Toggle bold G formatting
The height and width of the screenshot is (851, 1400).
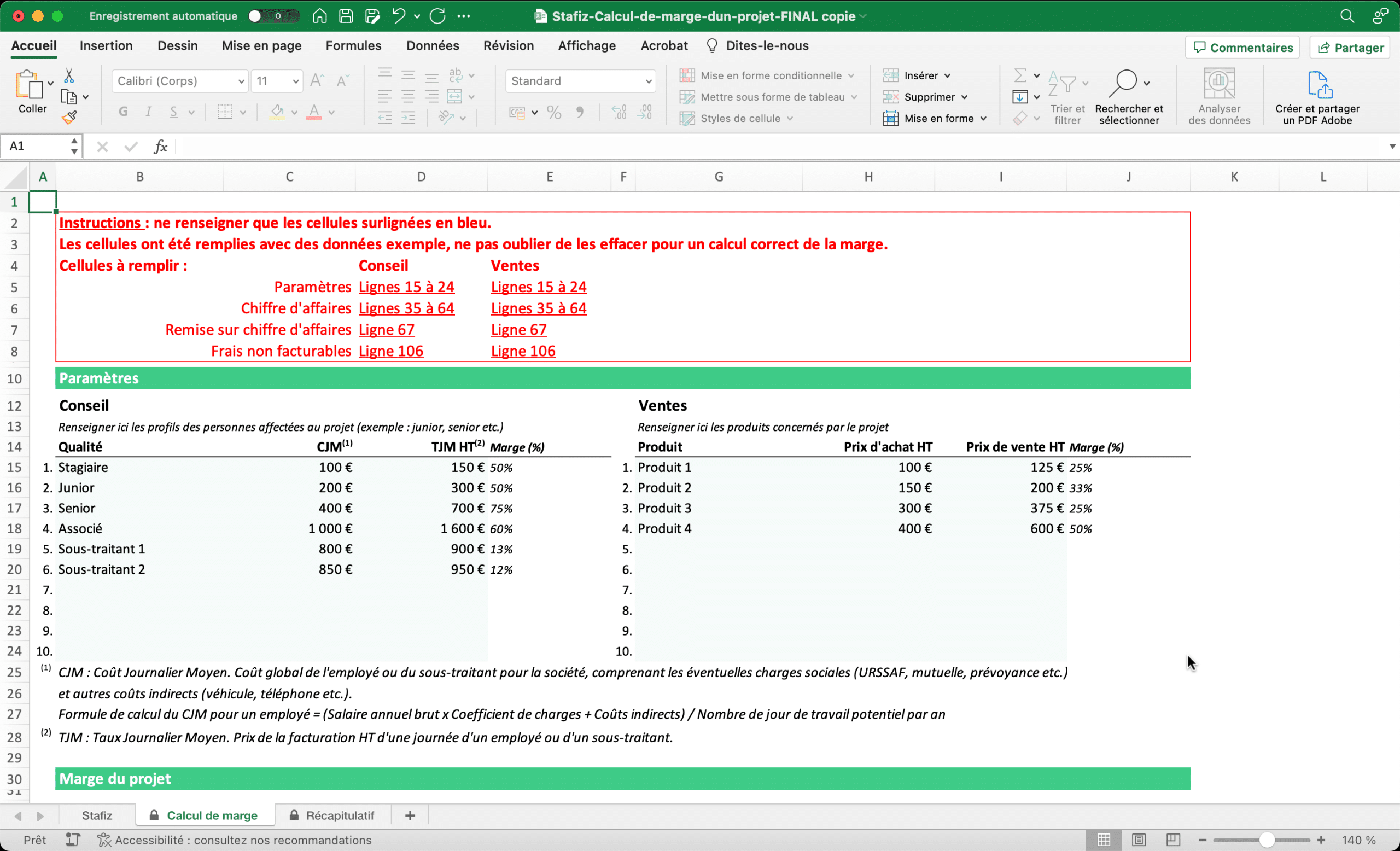pos(123,112)
